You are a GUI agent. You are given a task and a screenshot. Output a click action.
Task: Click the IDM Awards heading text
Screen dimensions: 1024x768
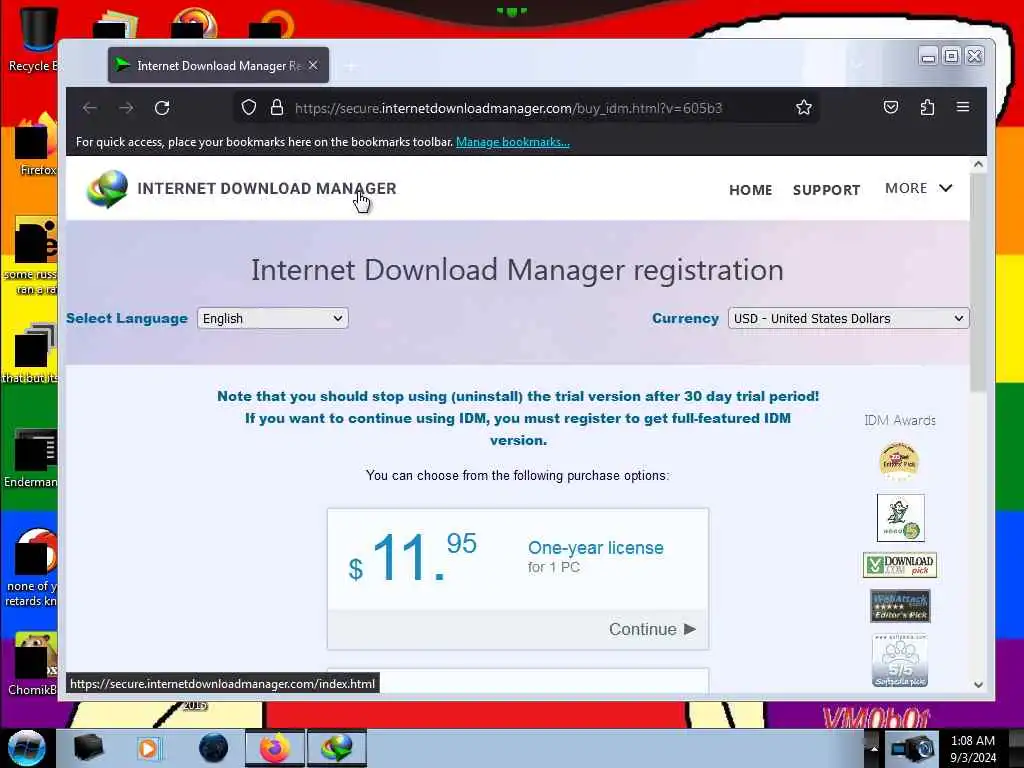click(900, 421)
